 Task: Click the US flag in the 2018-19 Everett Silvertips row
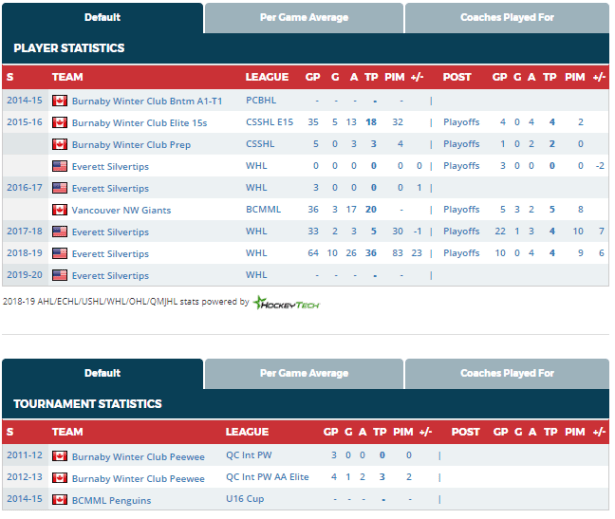coord(59,253)
